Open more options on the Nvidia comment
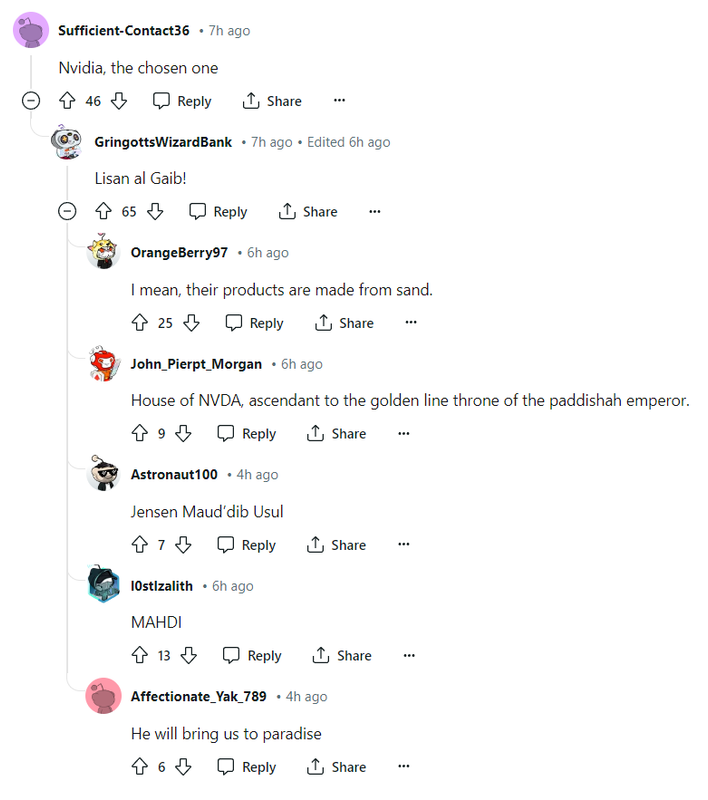The width and height of the screenshot is (708, 800). point(339,100)
